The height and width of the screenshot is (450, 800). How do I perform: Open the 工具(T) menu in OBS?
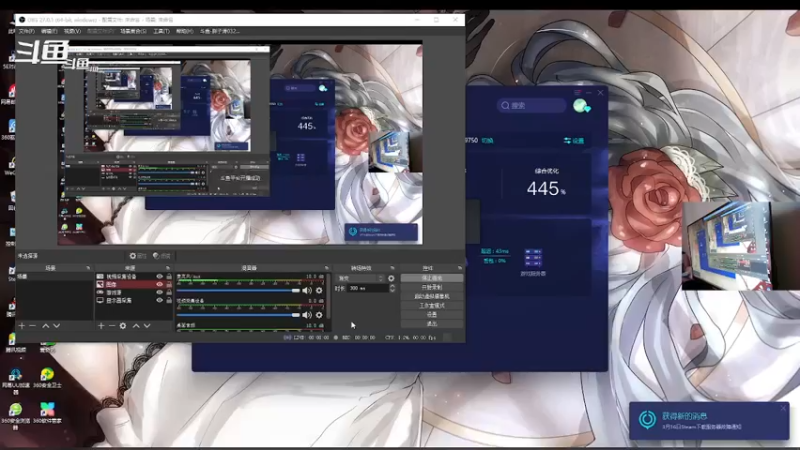pos(161,32)
